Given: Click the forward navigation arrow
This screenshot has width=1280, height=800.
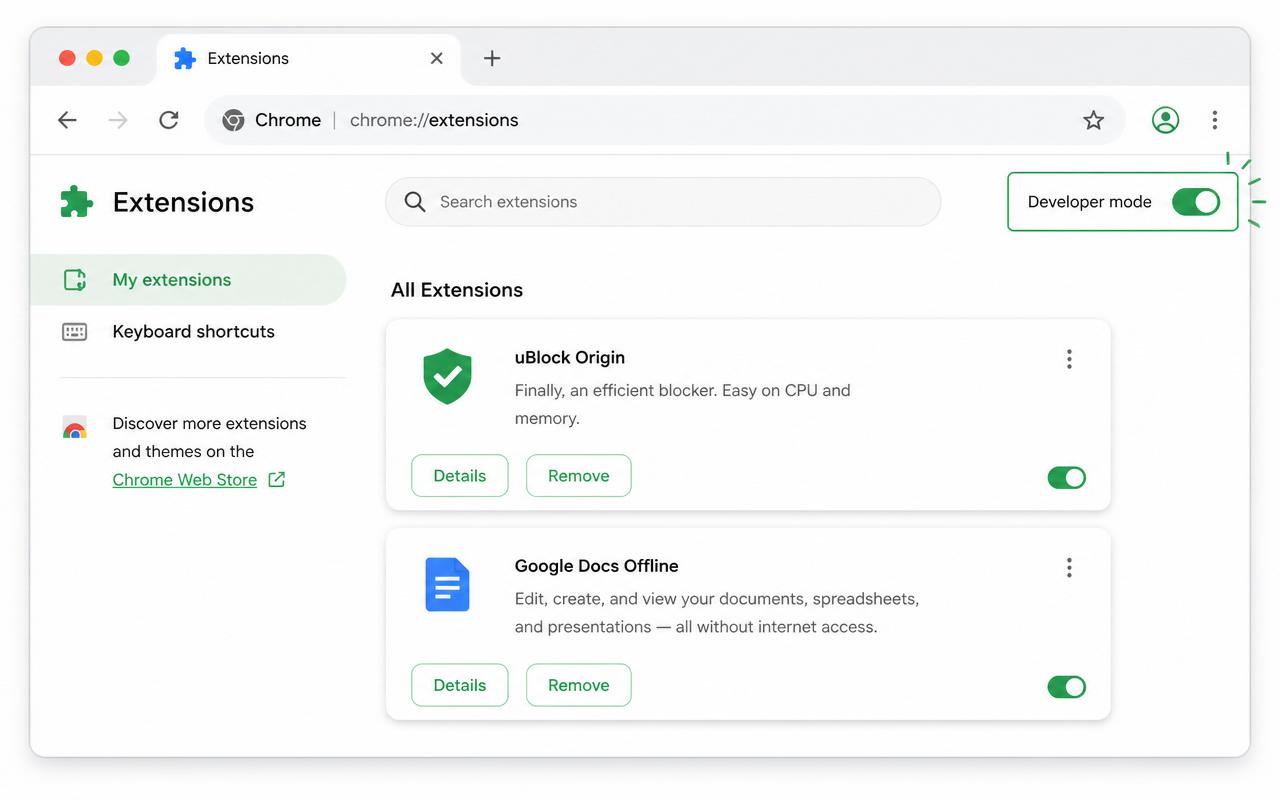Looking at the screenshot, I should (x=118, y=120).
